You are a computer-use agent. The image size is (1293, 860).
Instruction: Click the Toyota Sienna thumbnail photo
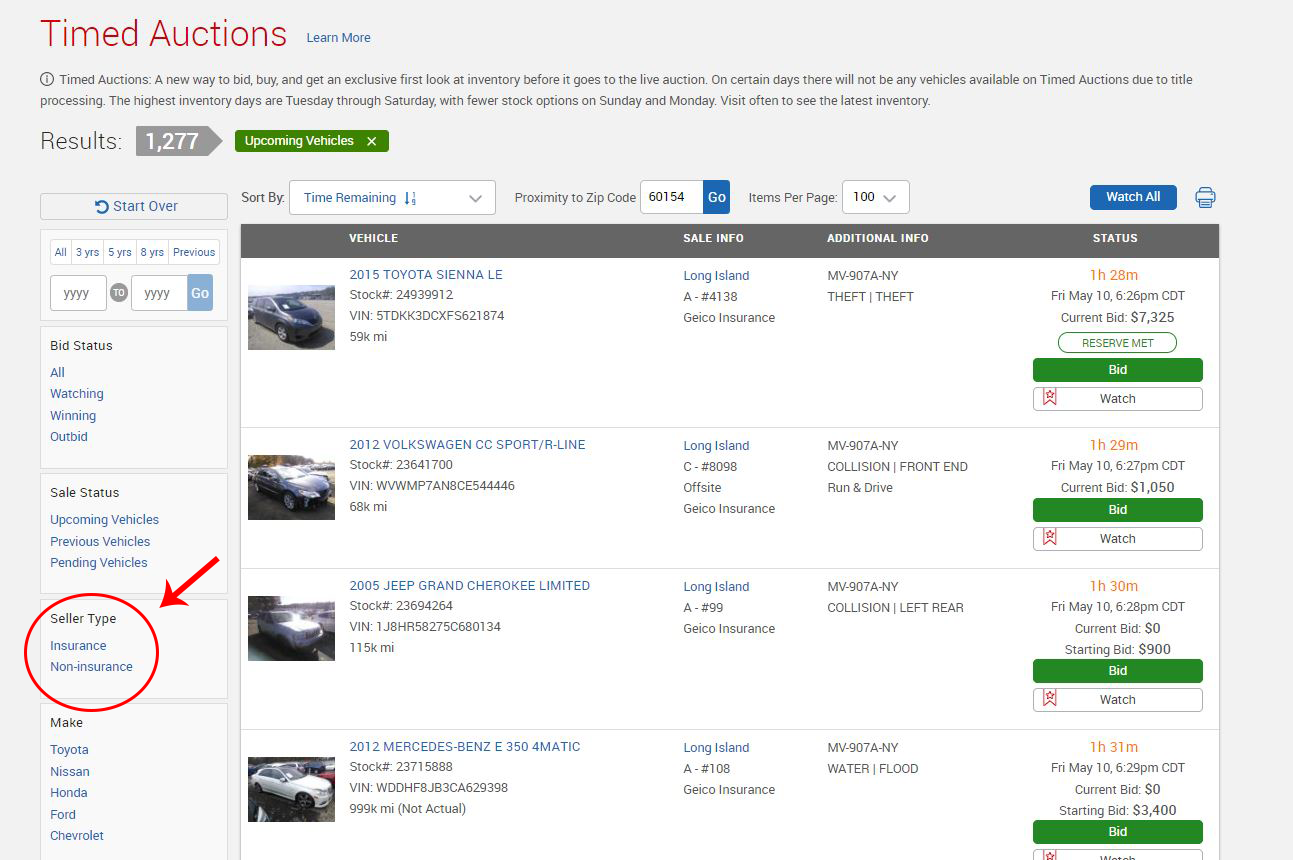pyautogui.click(x=291, y=317)
